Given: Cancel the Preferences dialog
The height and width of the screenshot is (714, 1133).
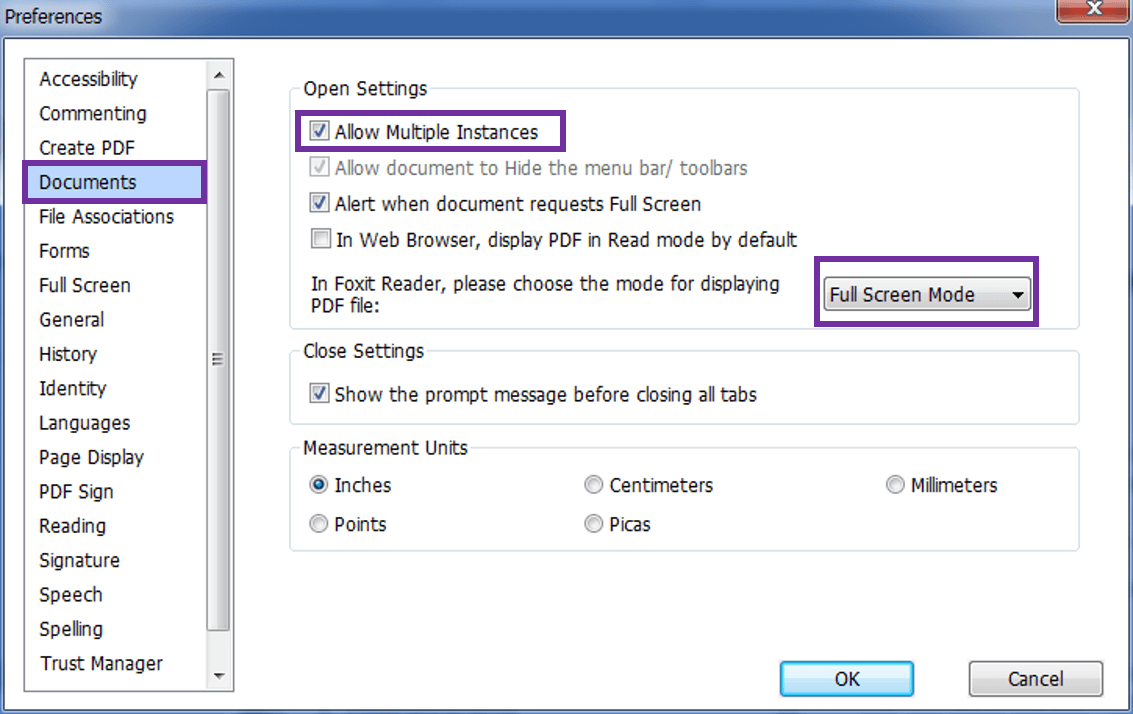Looking at the screenshot, I should tap(1035, 678).
